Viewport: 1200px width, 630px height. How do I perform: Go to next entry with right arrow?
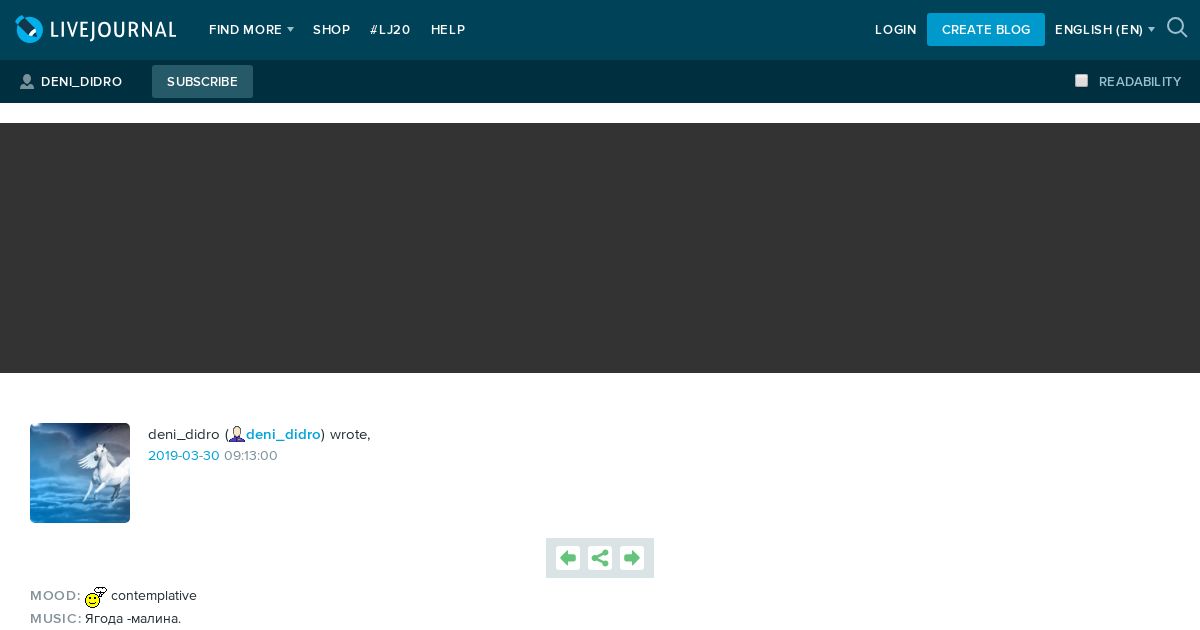[632, 558]
